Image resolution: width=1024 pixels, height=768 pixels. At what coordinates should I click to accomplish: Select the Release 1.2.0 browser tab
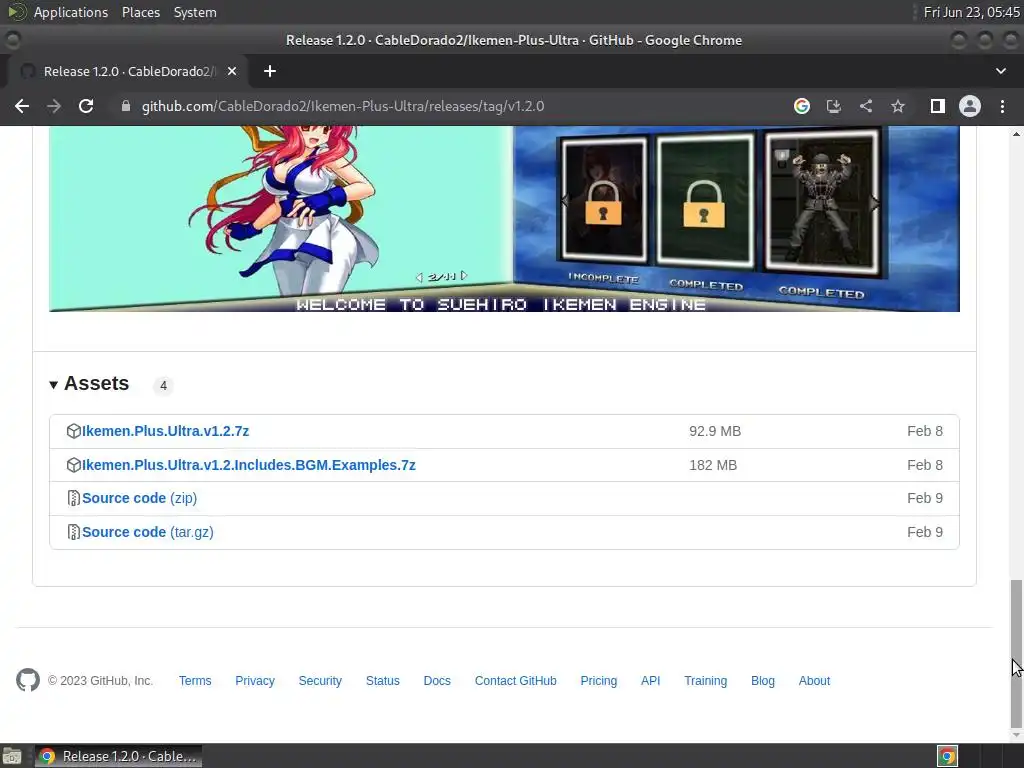(x=127, y=71)
